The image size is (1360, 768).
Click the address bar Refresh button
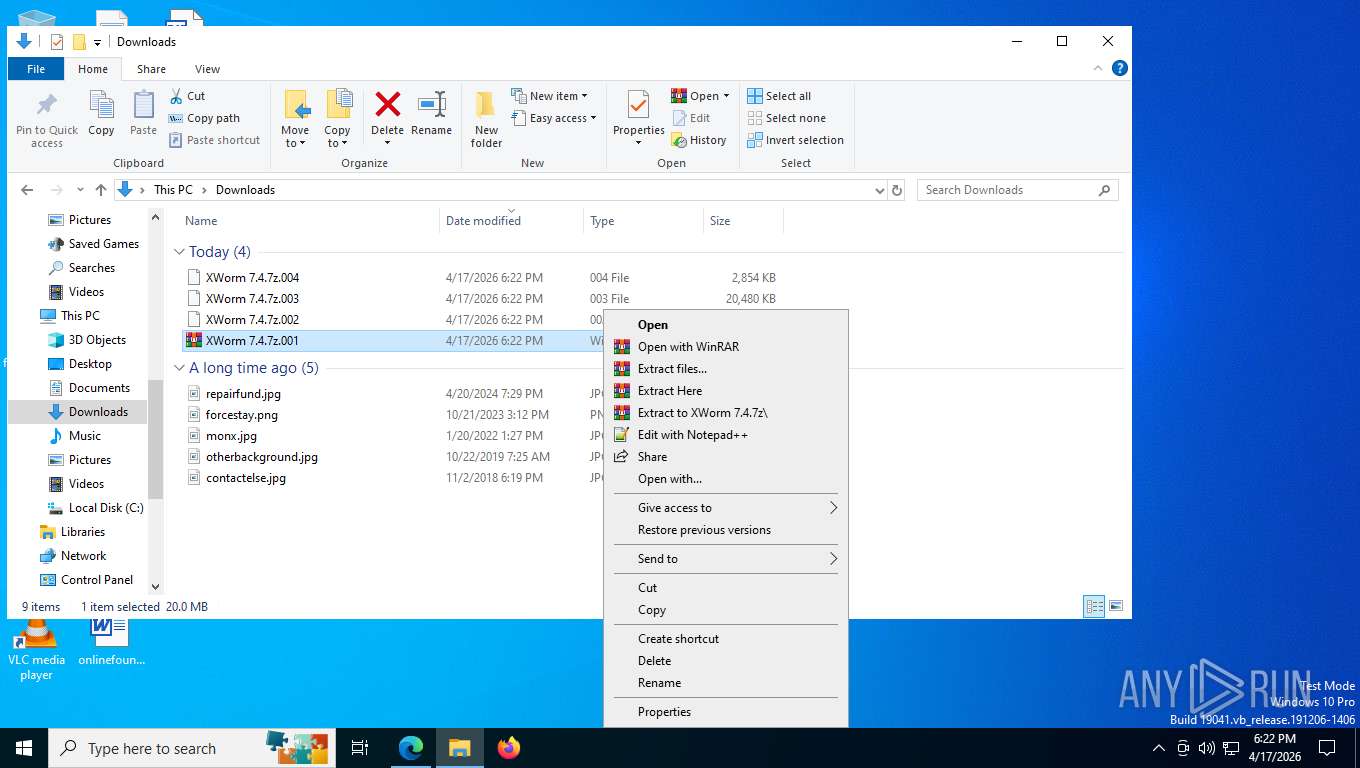tap(897, 190)
